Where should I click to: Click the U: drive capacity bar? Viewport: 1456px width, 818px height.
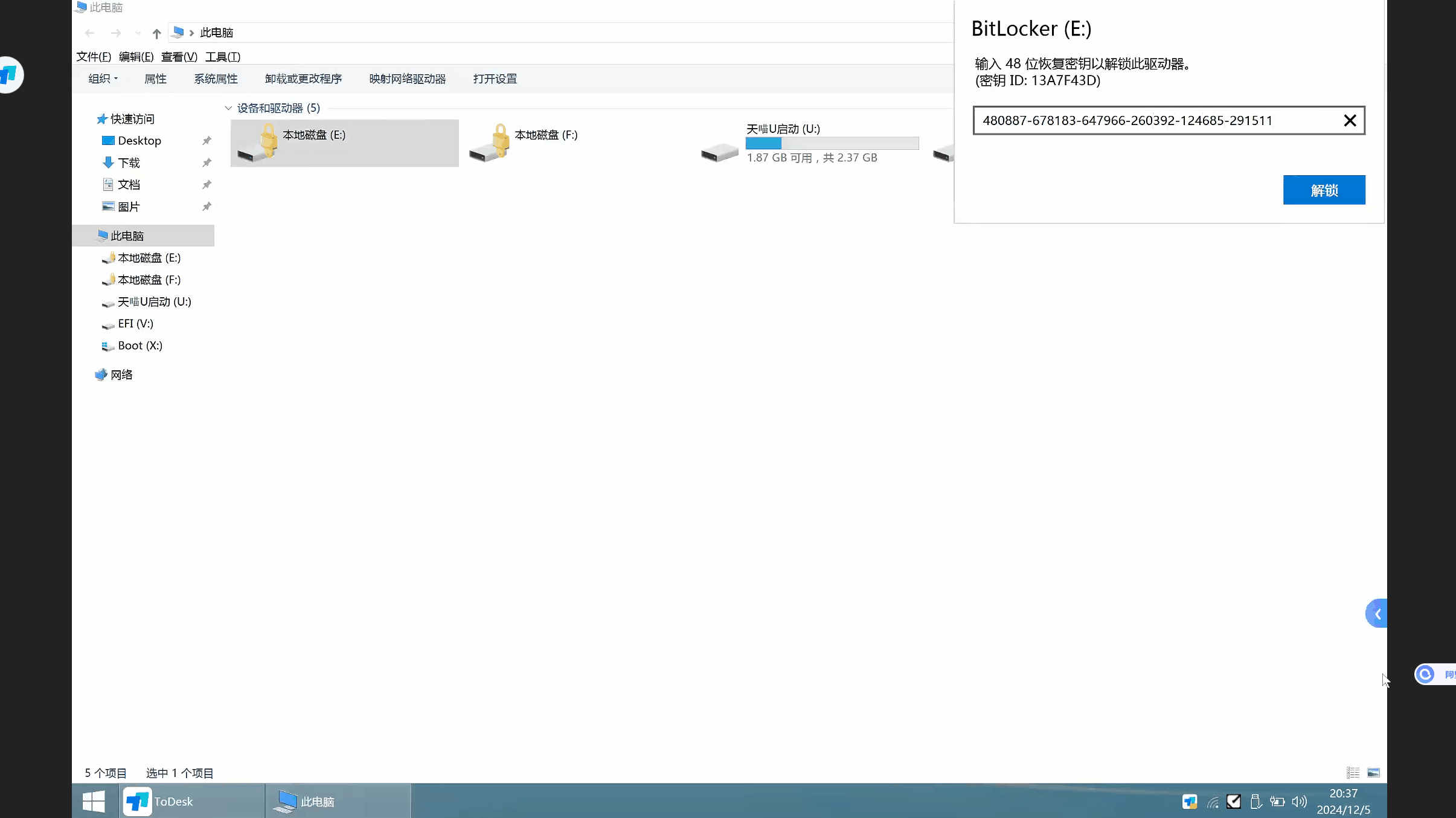pyautogui.click(x=832, y=143)
